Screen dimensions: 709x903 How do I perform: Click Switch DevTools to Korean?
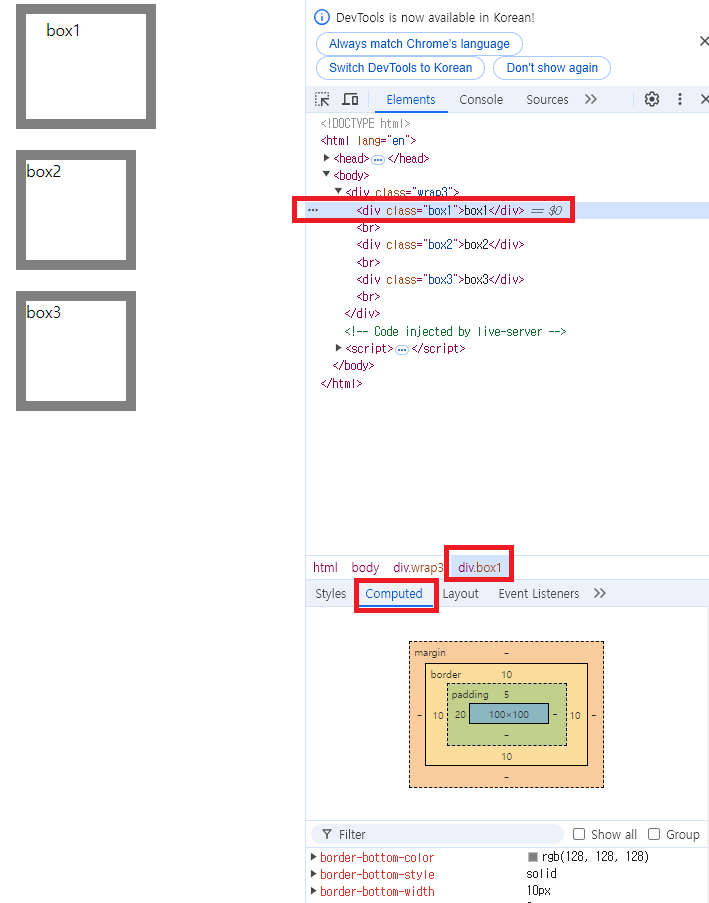point(400,68)
